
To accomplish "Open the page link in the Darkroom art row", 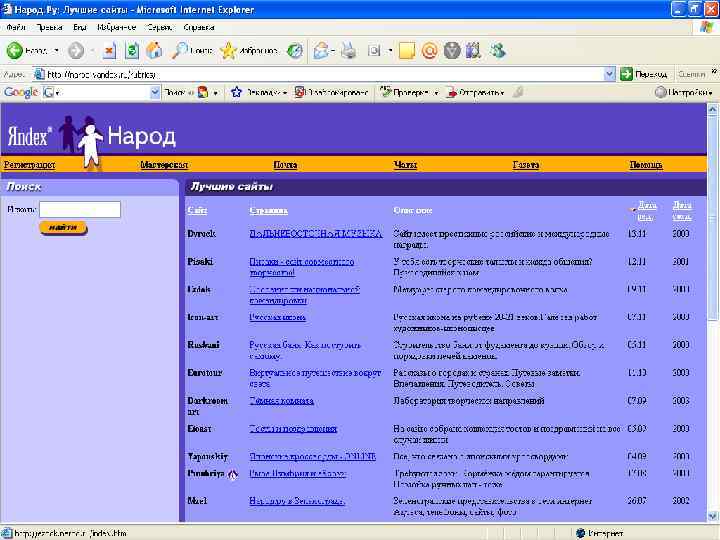I will (x=281, y=400).
